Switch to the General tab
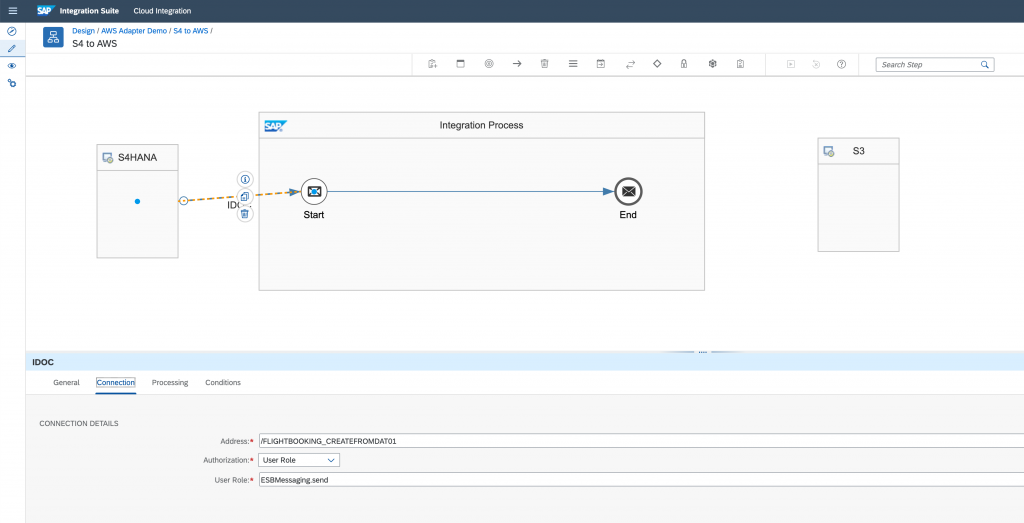1024x523 pixels. click(x=67, y=383)
